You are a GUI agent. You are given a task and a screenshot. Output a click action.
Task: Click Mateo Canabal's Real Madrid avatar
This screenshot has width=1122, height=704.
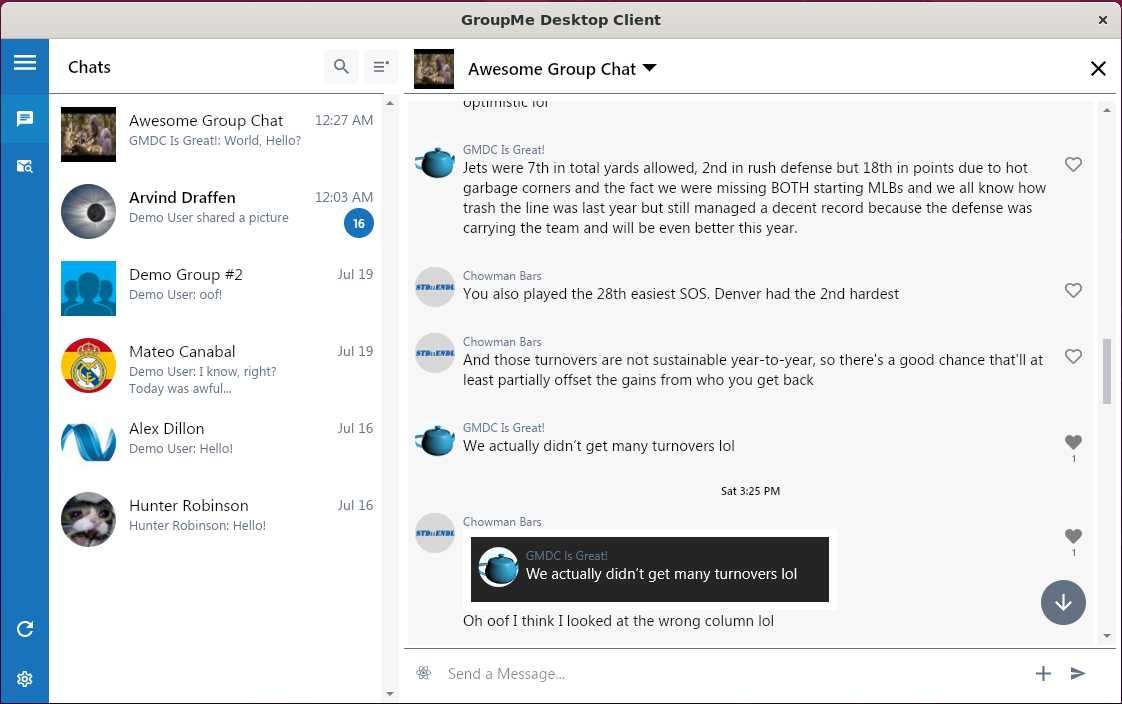tap(88, 366)
